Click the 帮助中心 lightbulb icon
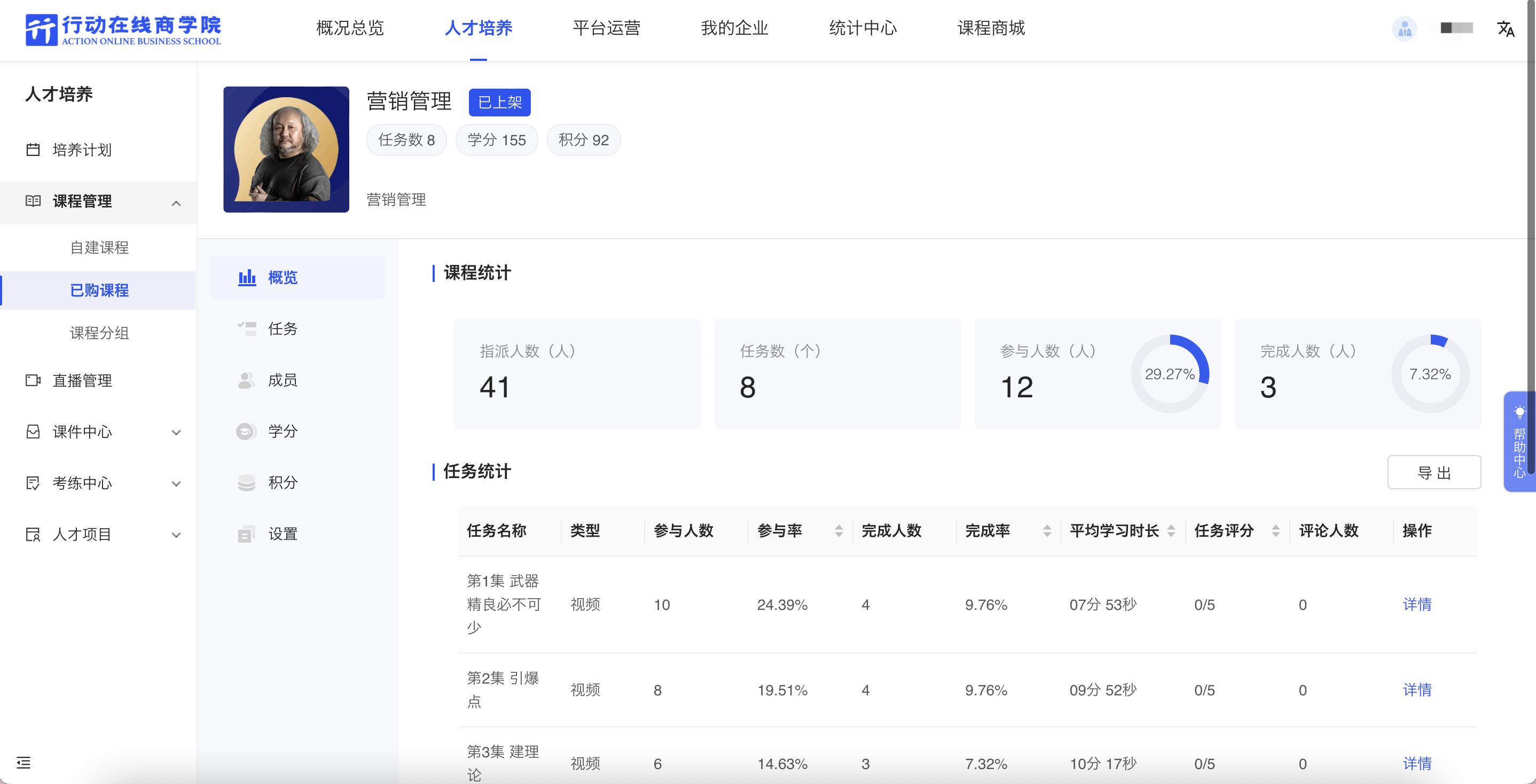Screen dimensions: 1536x784 tap(1519, 411)
